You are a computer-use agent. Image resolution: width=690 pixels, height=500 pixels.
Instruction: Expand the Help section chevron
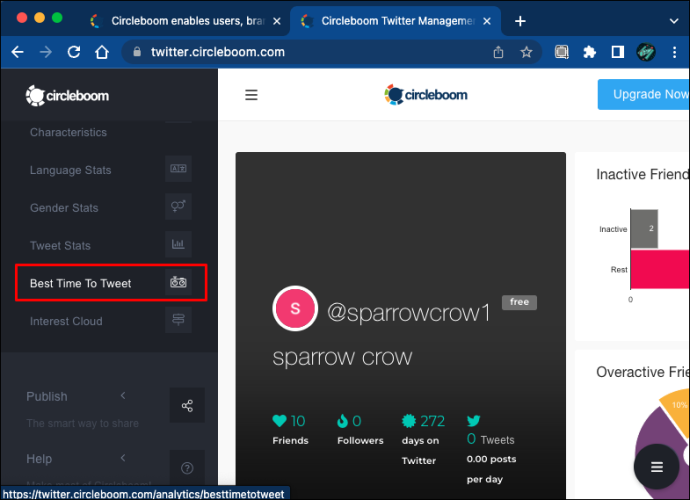[x=123, y=458]
